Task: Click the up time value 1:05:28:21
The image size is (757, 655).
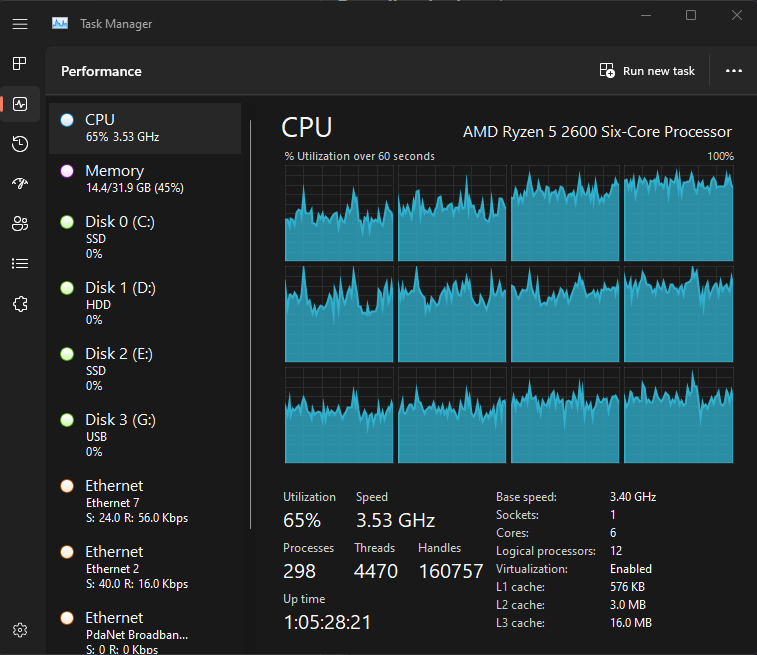Action: [x=327, y=623]
